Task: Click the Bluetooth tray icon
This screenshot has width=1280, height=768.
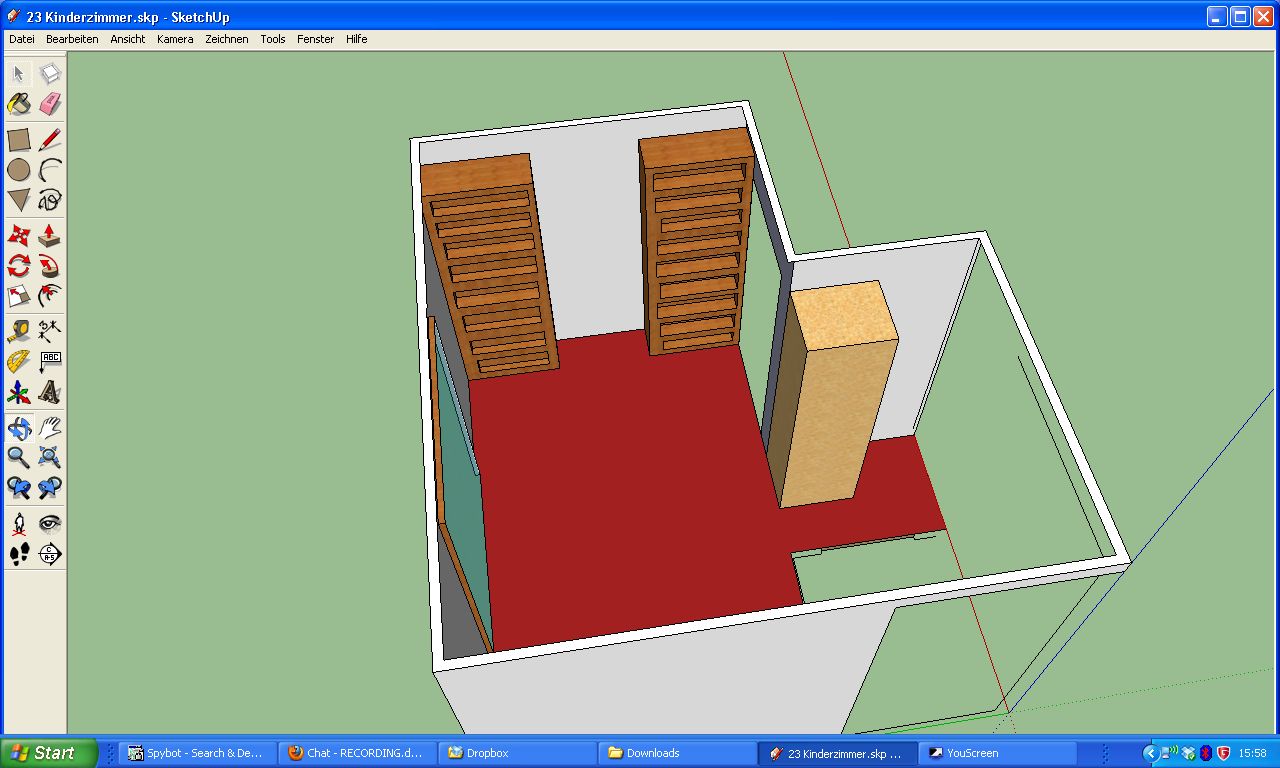Action: pyautogui.click(x=1206, y=753)
